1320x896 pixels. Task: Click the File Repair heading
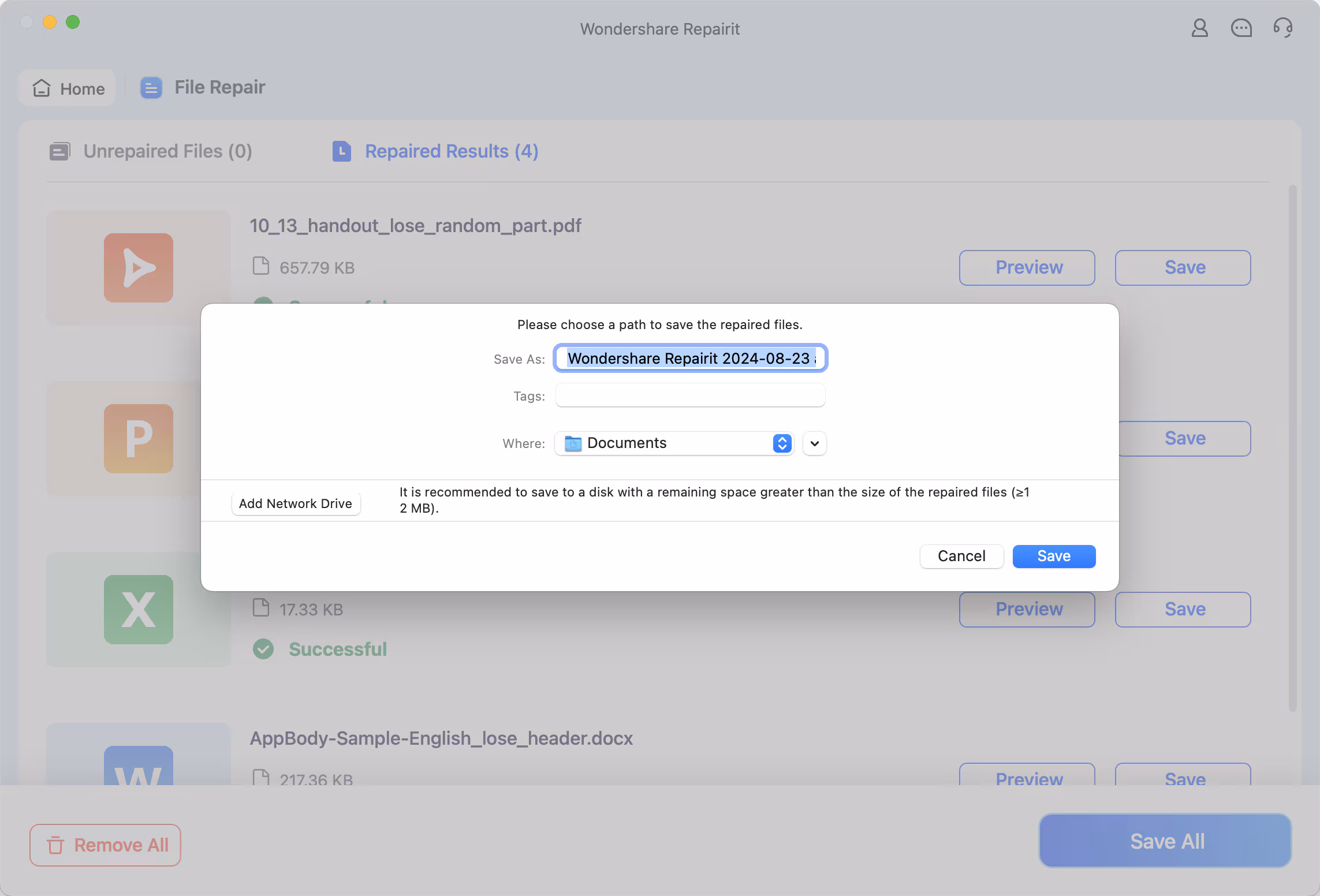(x=220, y=87)
